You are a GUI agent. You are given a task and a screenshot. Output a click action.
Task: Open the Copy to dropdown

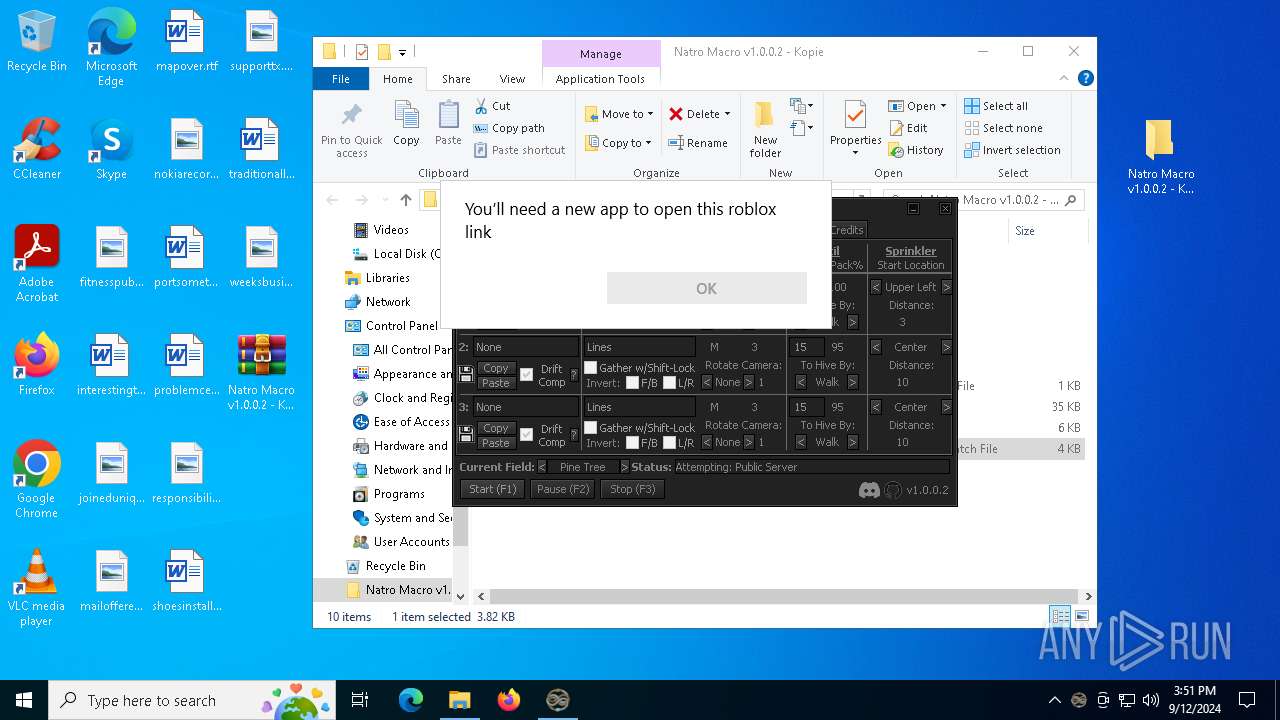coord(619,143)
